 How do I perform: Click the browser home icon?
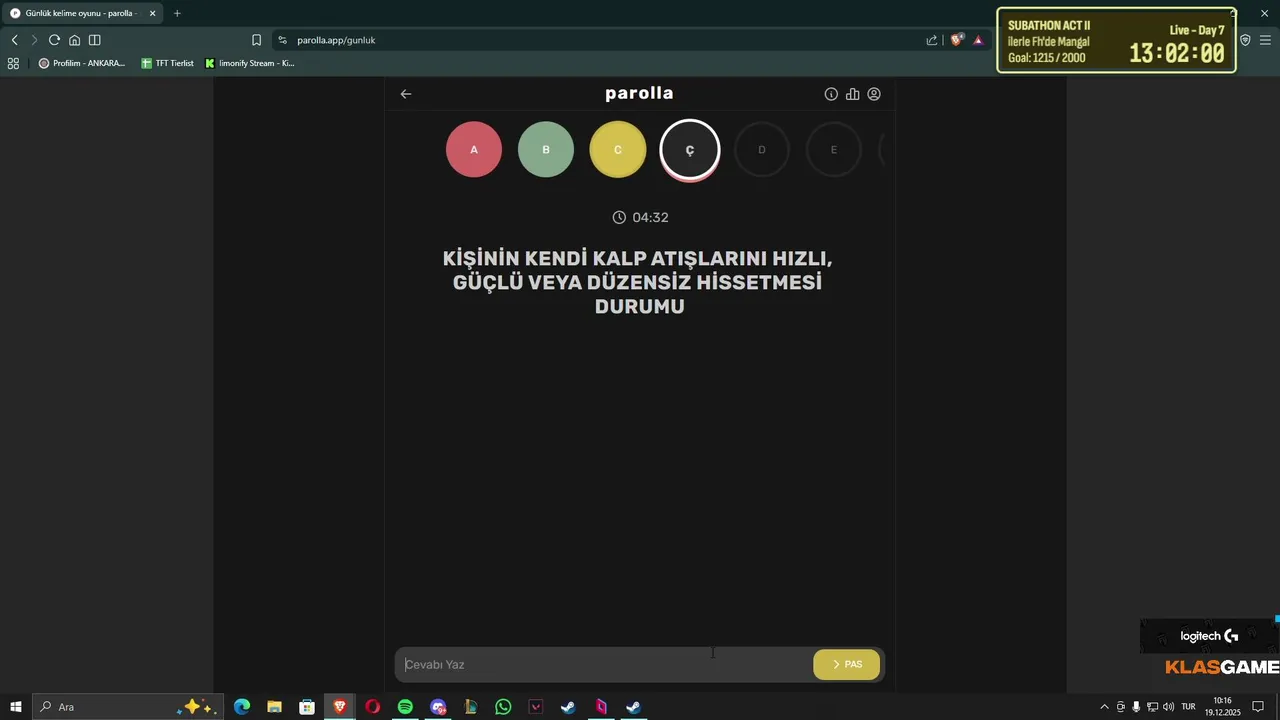point(74,40)
